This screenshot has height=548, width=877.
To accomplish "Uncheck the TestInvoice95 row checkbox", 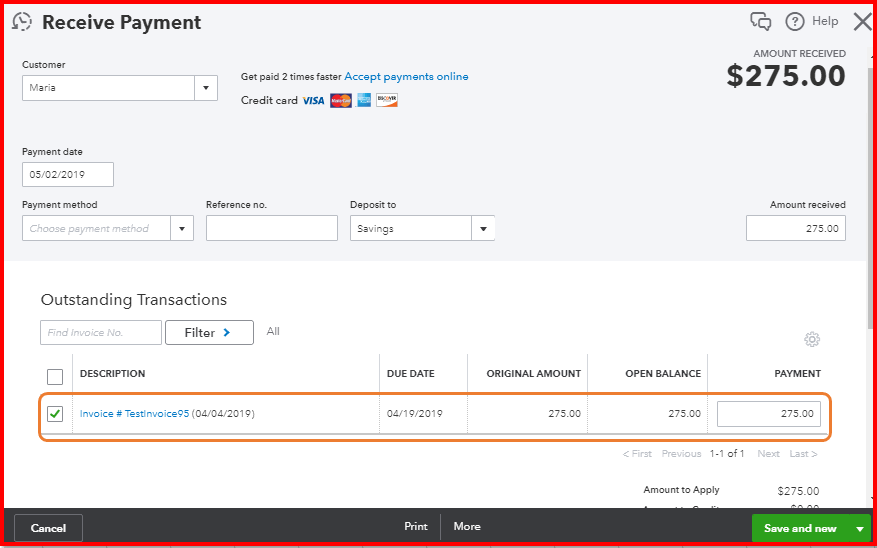I will 55,414.
